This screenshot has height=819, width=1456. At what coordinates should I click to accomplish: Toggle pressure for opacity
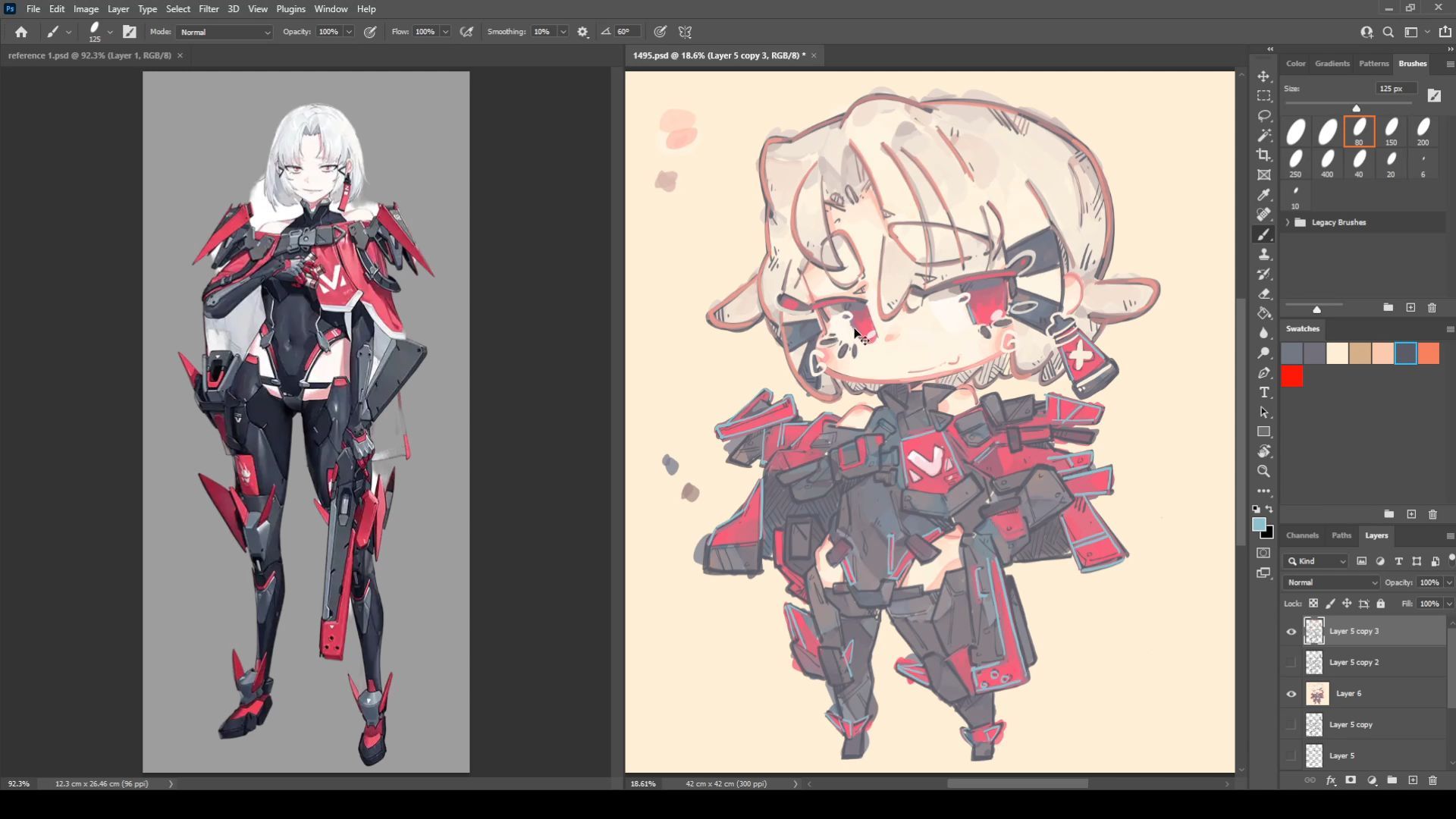[x=370, y=32]
